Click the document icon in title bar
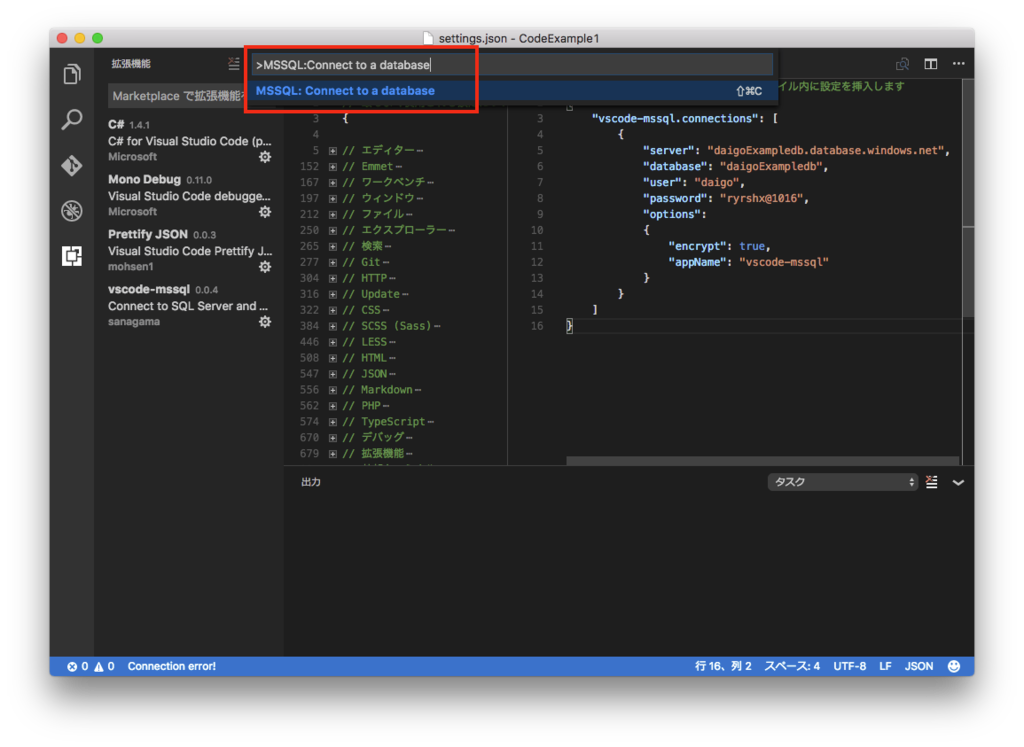 click(428, 38)
